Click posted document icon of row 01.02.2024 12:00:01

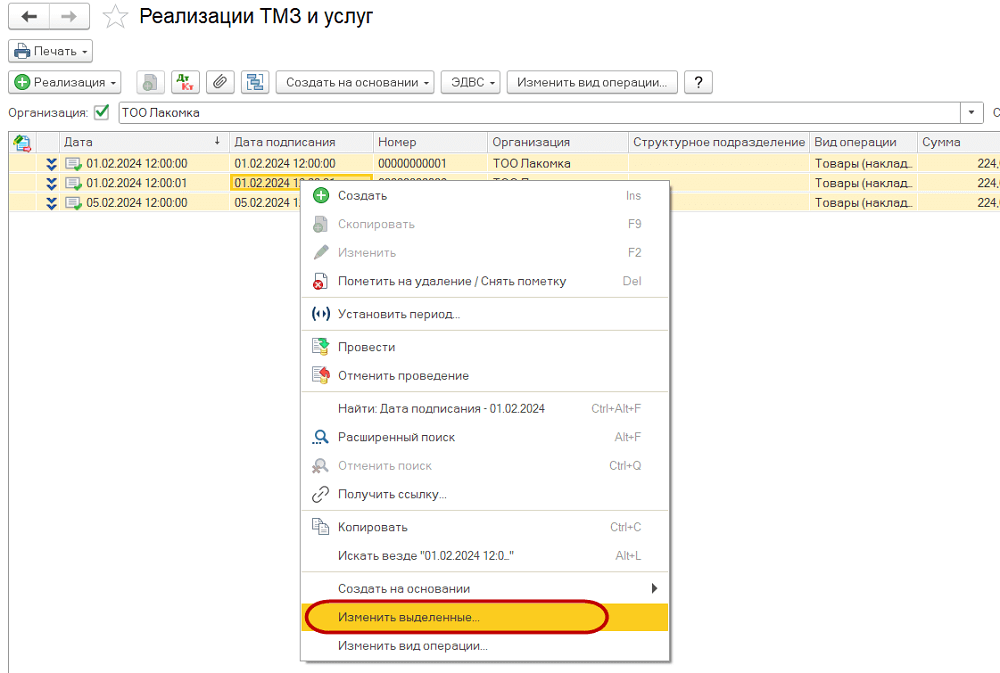pos(73,184)
